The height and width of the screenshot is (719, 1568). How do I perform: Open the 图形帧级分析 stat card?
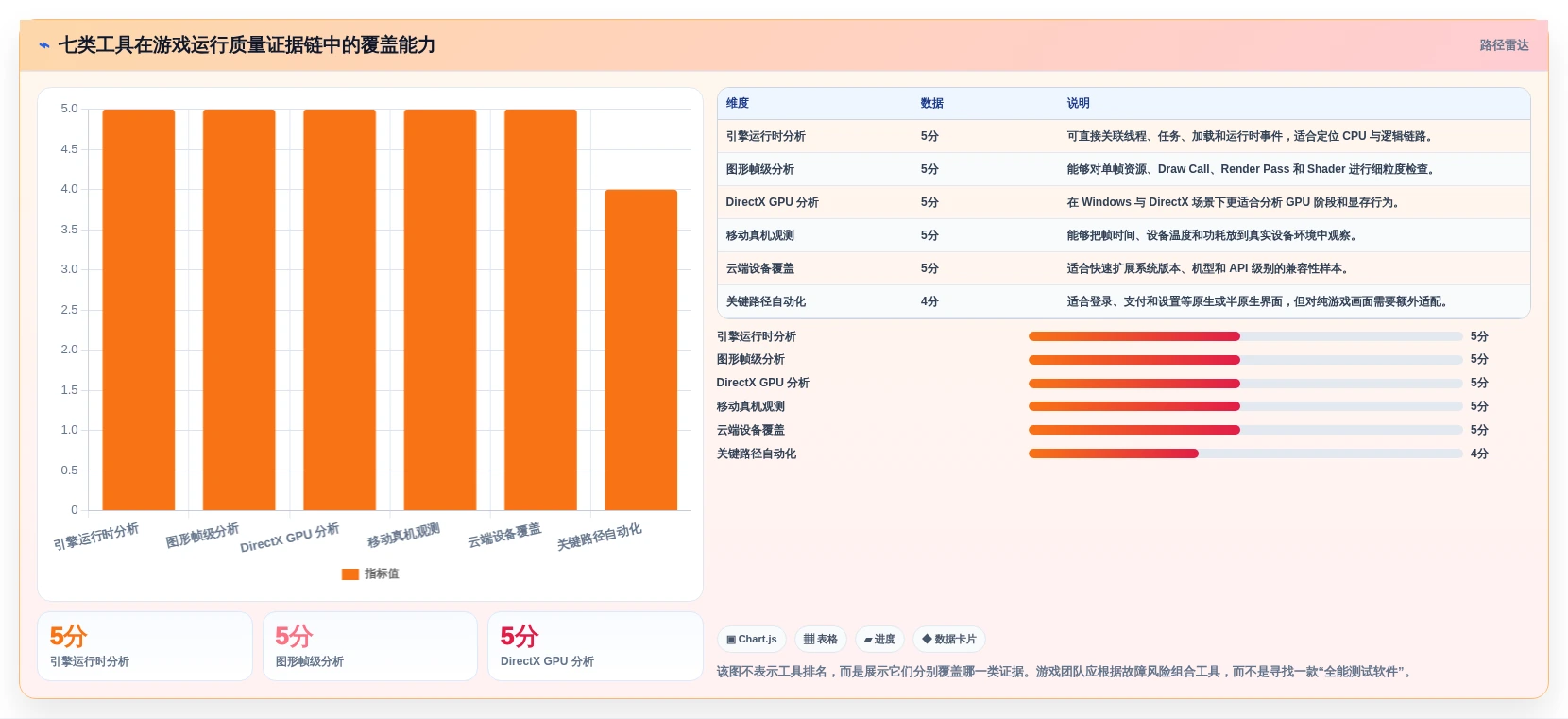pyautogui.click(x=370, y=646)
